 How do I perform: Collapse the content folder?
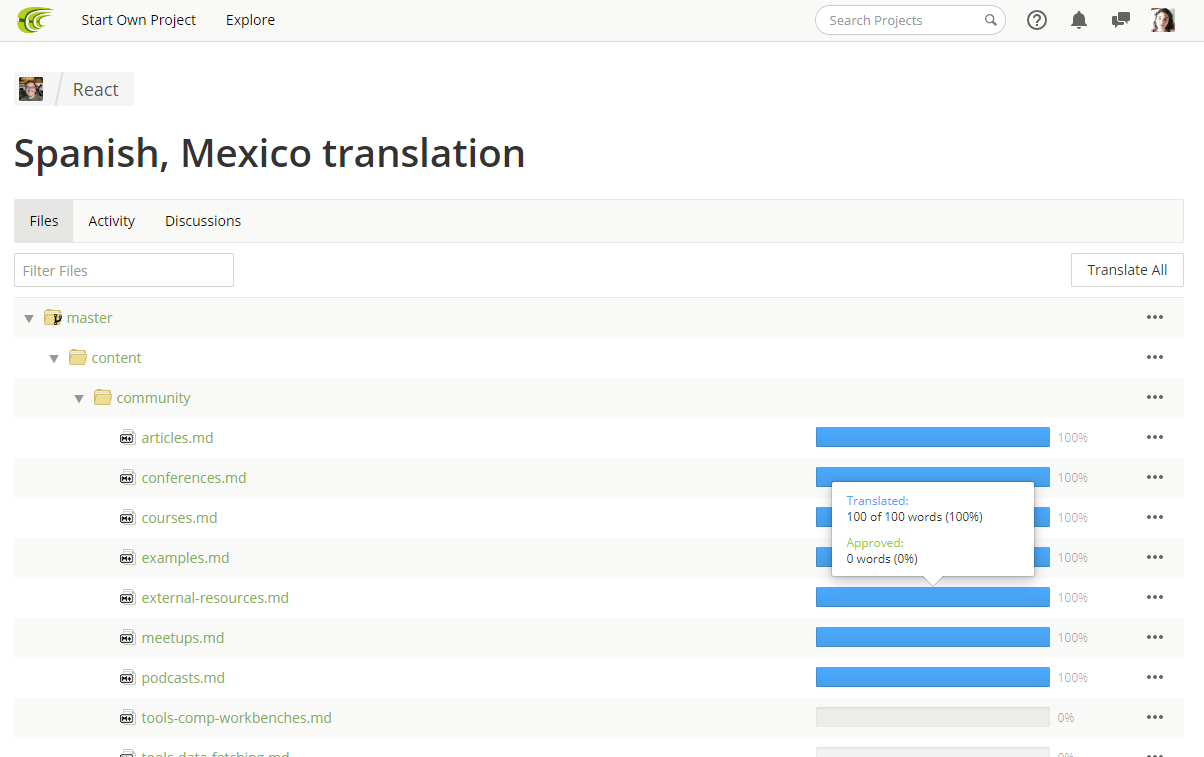point(54,359)
